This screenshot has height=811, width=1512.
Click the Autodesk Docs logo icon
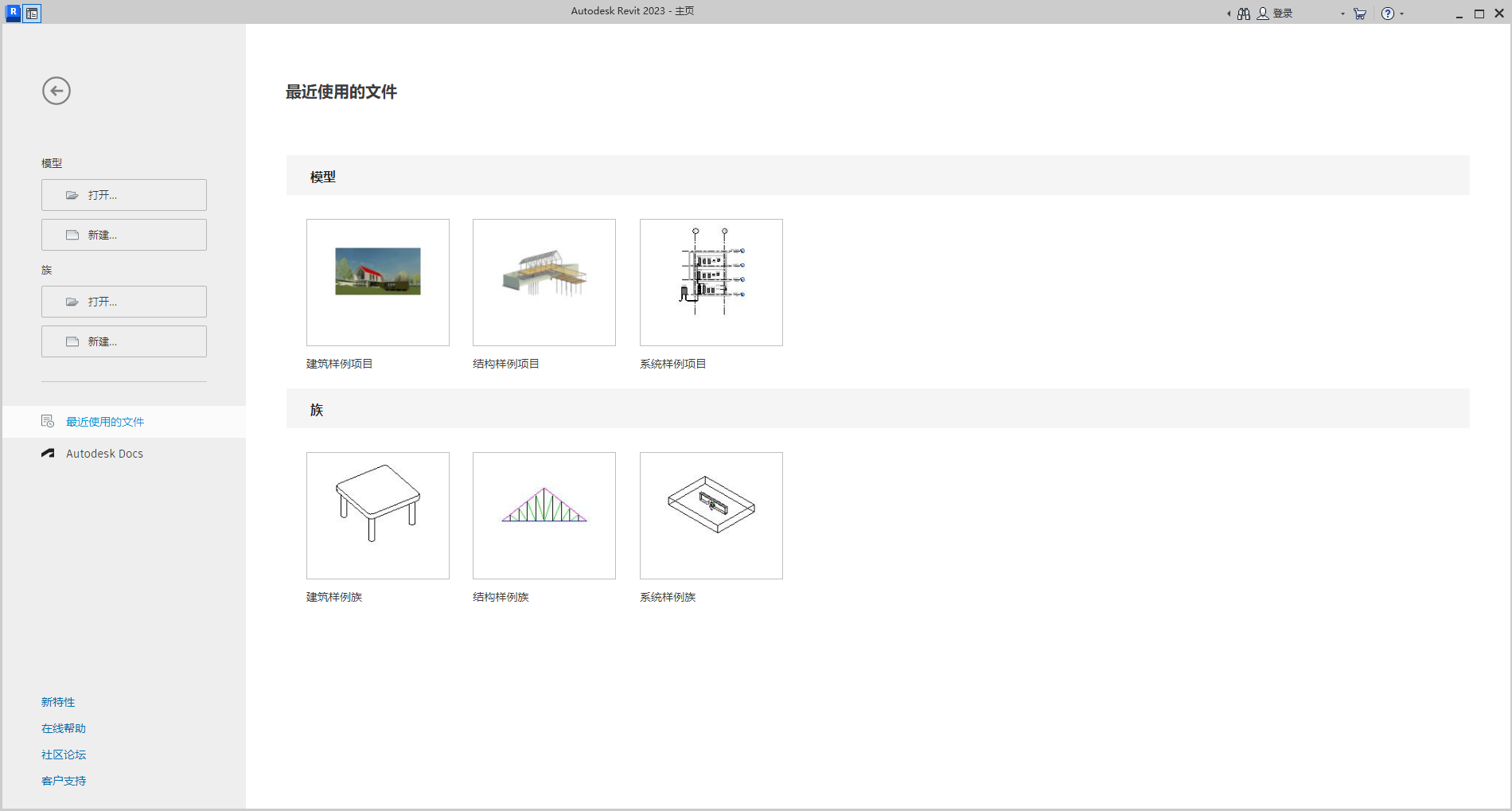(x=46, y=453)
